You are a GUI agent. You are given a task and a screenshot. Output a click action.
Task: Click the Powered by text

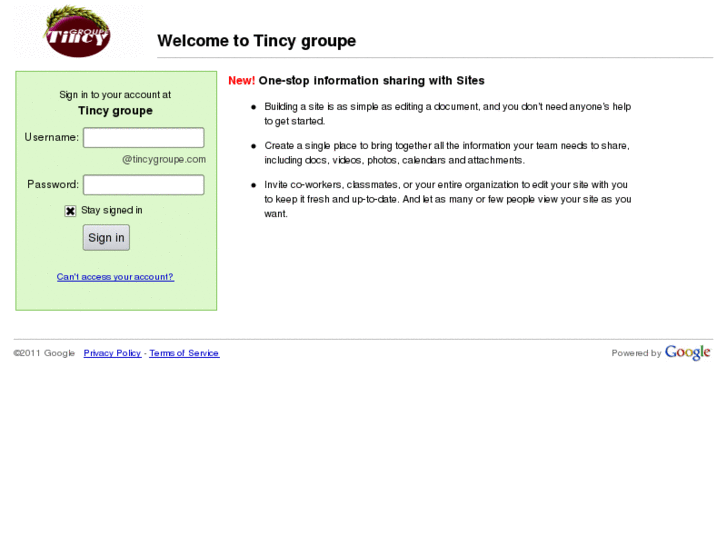[636, 353]
